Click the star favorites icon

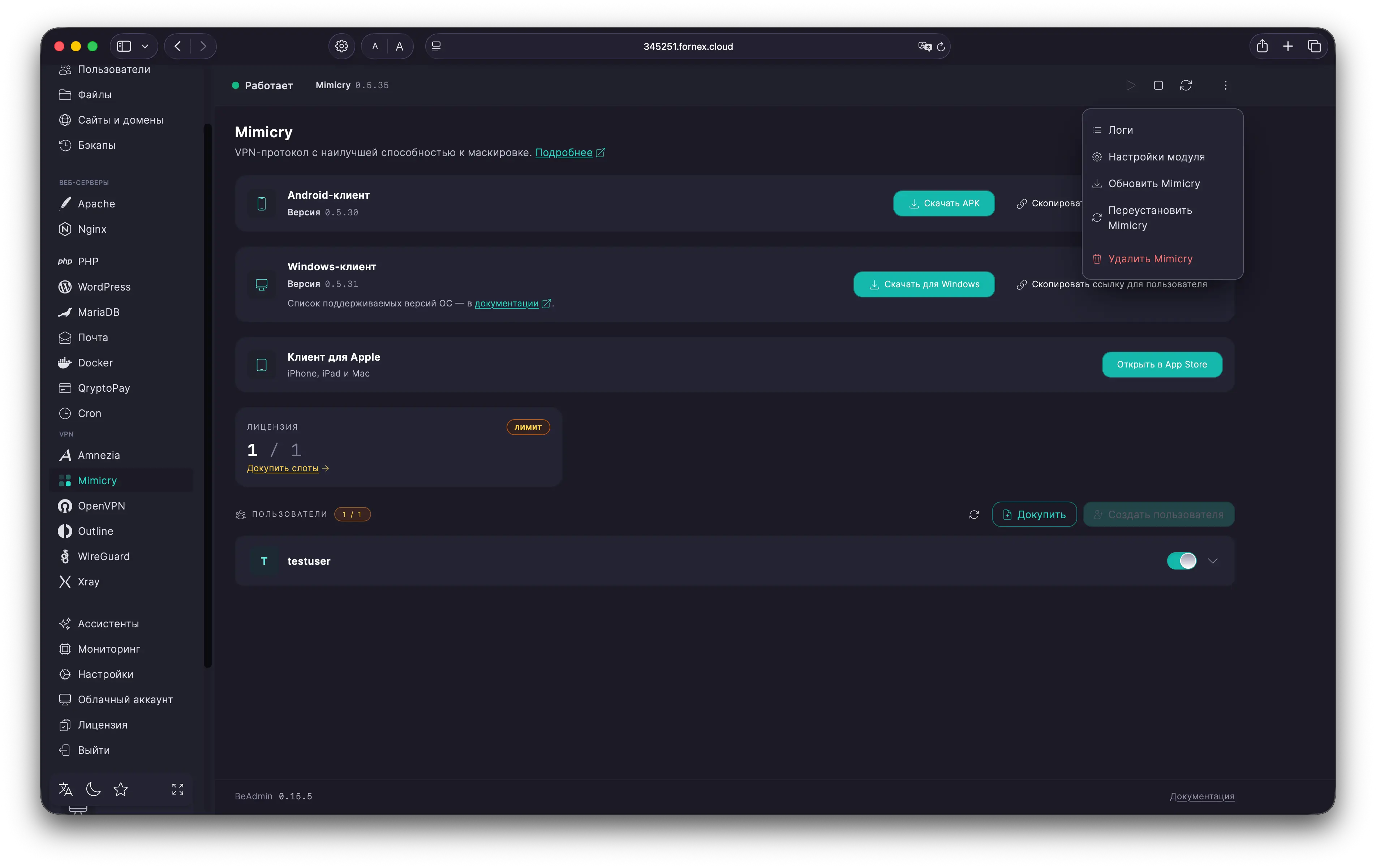click(121, 789)
